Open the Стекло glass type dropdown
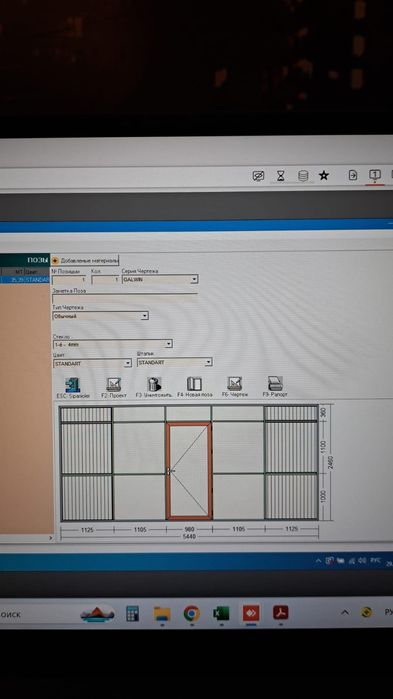This screenshot has width=393, height=699. [x=112, y=344]
